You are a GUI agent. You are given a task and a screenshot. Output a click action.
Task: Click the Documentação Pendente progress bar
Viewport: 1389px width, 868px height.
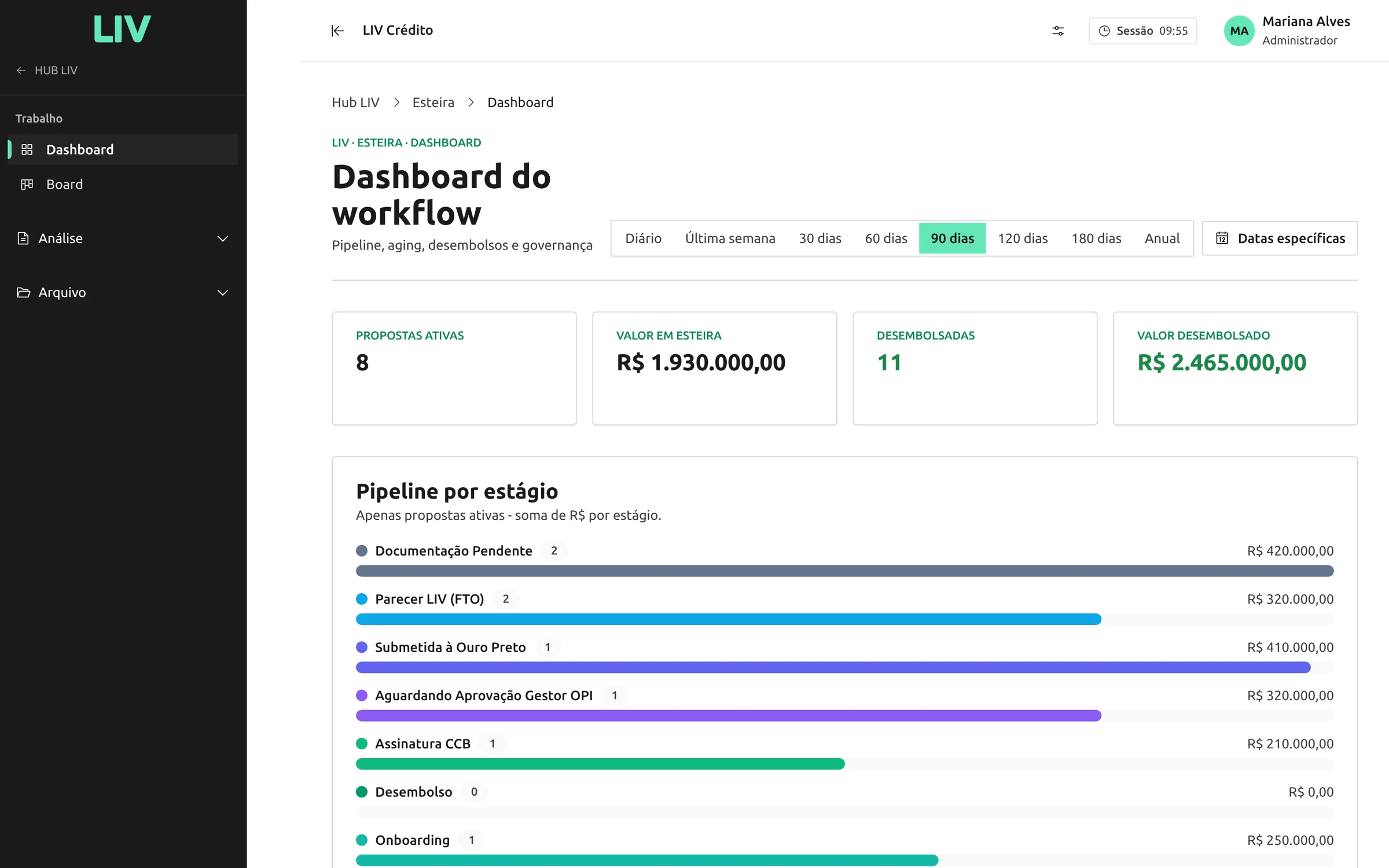[x=844, y=571]
